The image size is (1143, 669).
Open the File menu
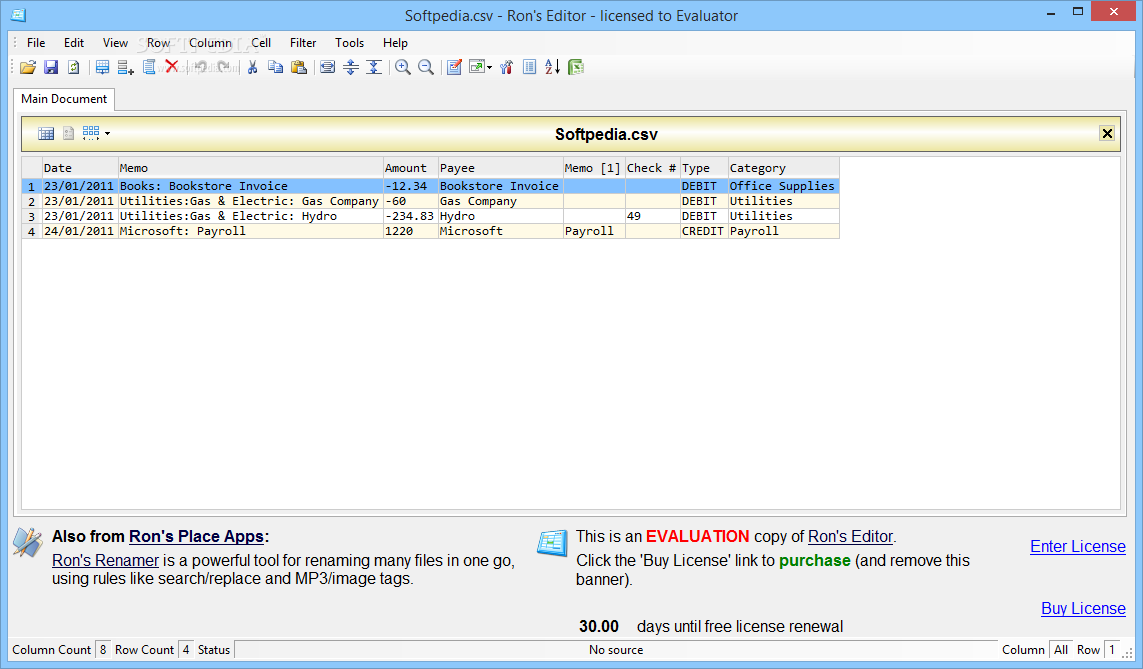point(36,43)
